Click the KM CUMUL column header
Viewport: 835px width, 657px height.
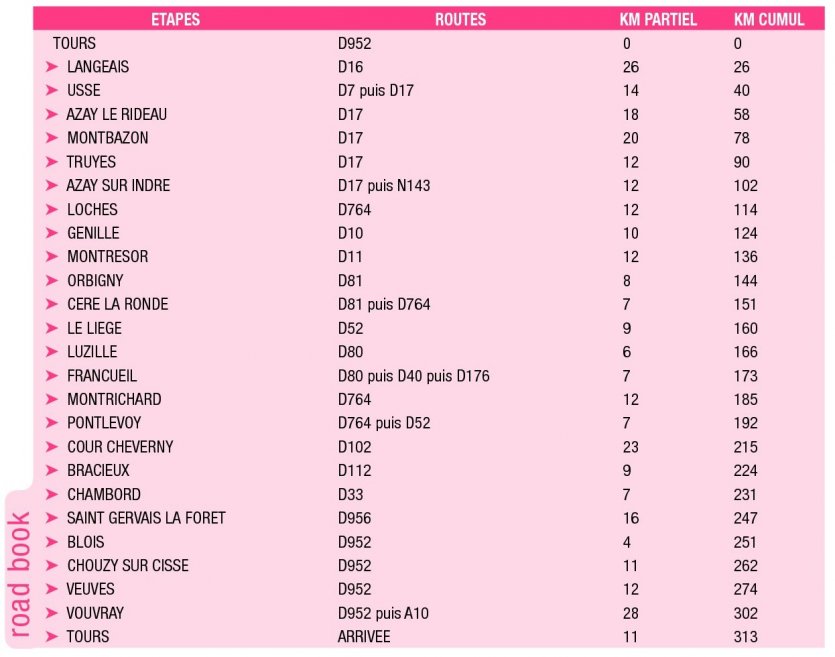[768, 20]
